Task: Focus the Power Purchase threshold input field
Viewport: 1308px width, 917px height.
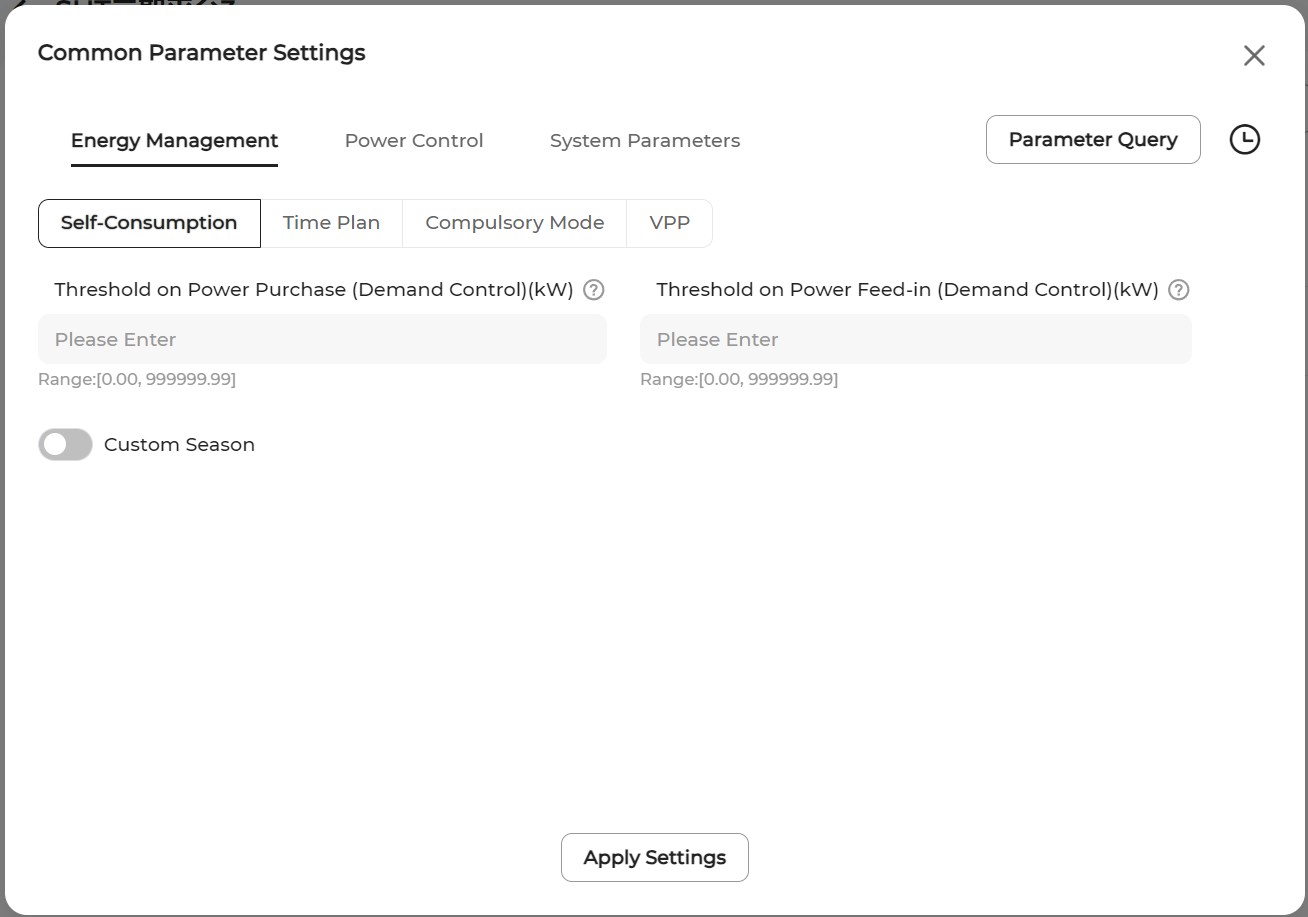Action: 322,340
